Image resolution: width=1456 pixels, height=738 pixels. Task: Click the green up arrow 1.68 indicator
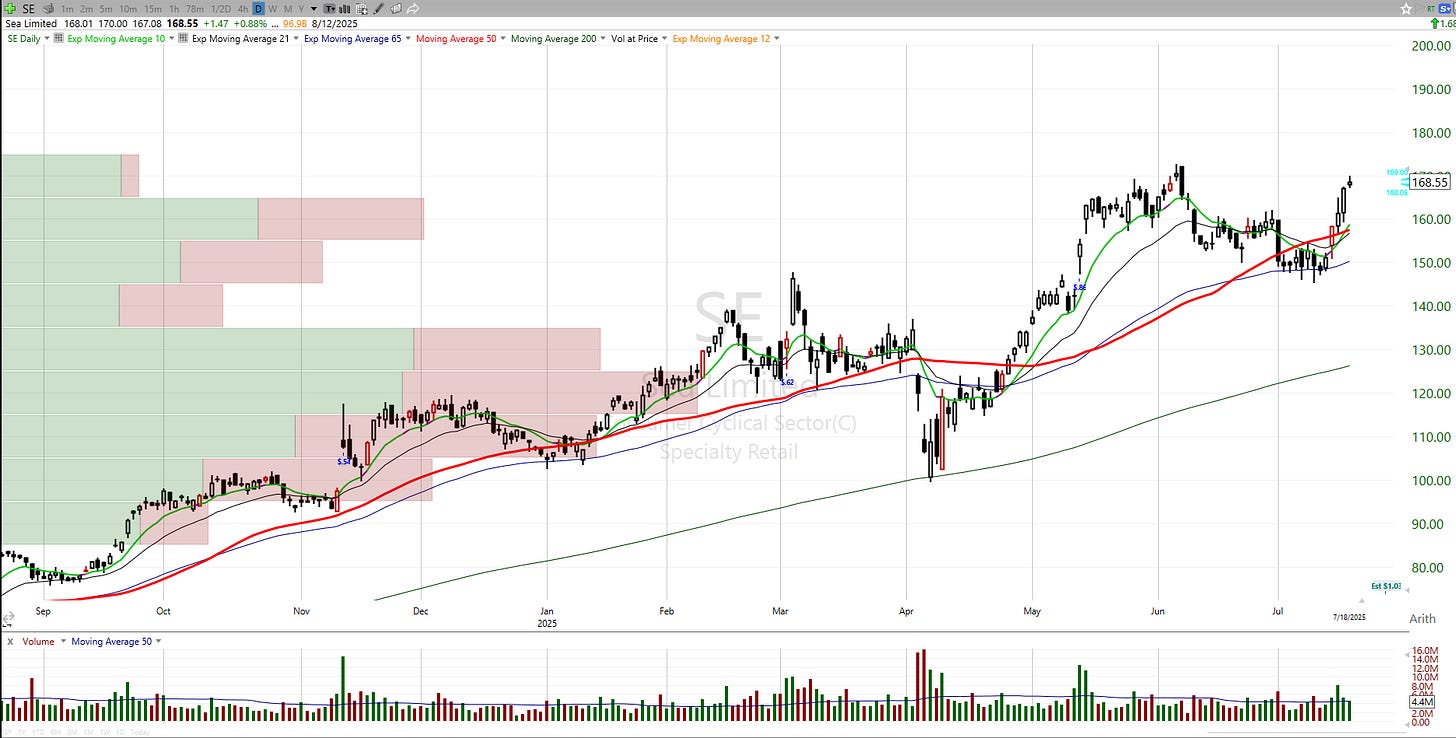pyautogui.click(x=1444, y=23)
